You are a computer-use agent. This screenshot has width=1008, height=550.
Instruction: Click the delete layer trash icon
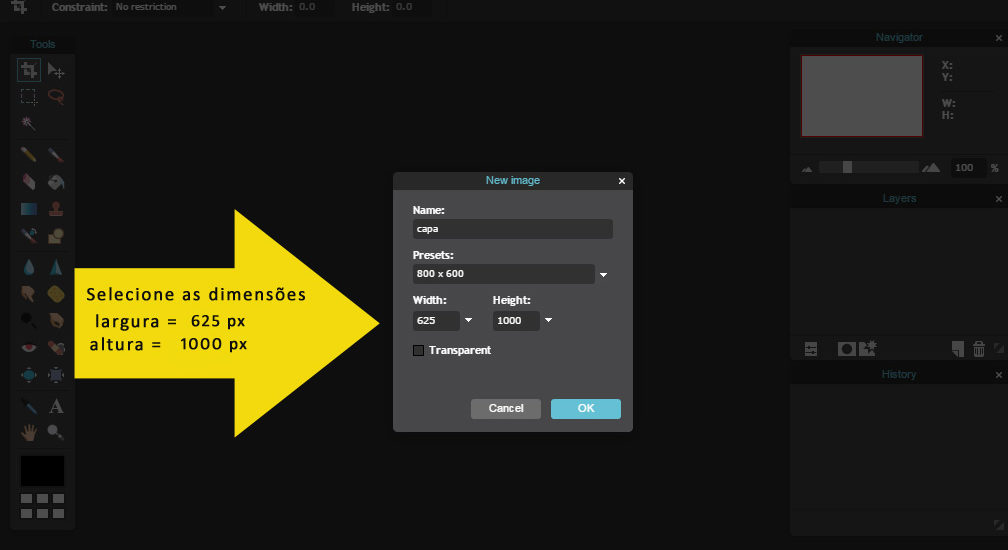point(978,349)
